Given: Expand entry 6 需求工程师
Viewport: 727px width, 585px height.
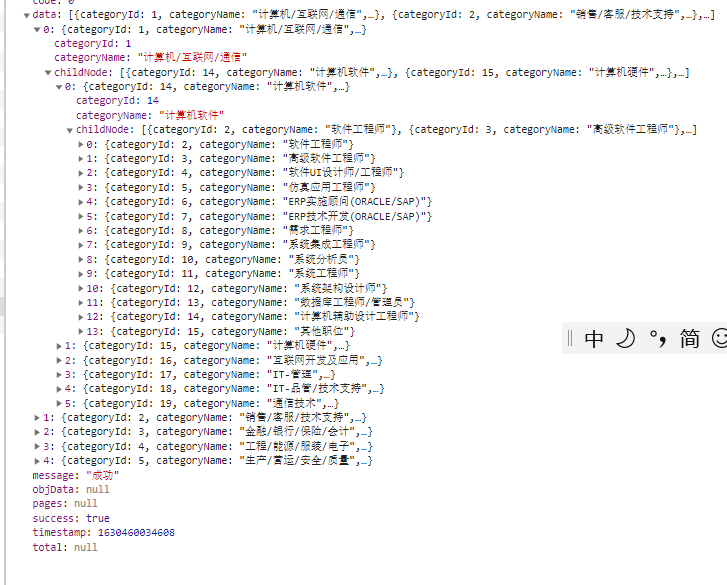Looking at the screenshot, I should click(x=81, y=230).
